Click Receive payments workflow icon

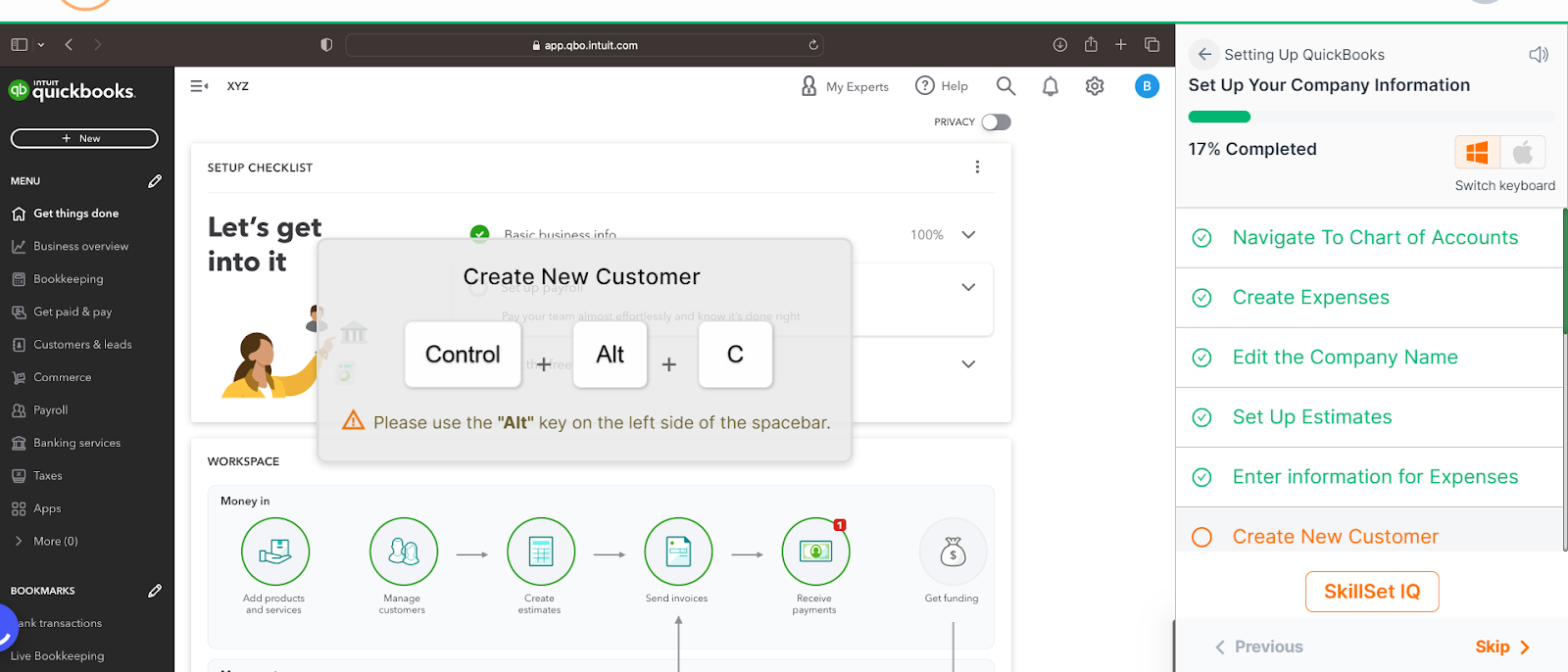pyautogui.click(x=815, y=552)
